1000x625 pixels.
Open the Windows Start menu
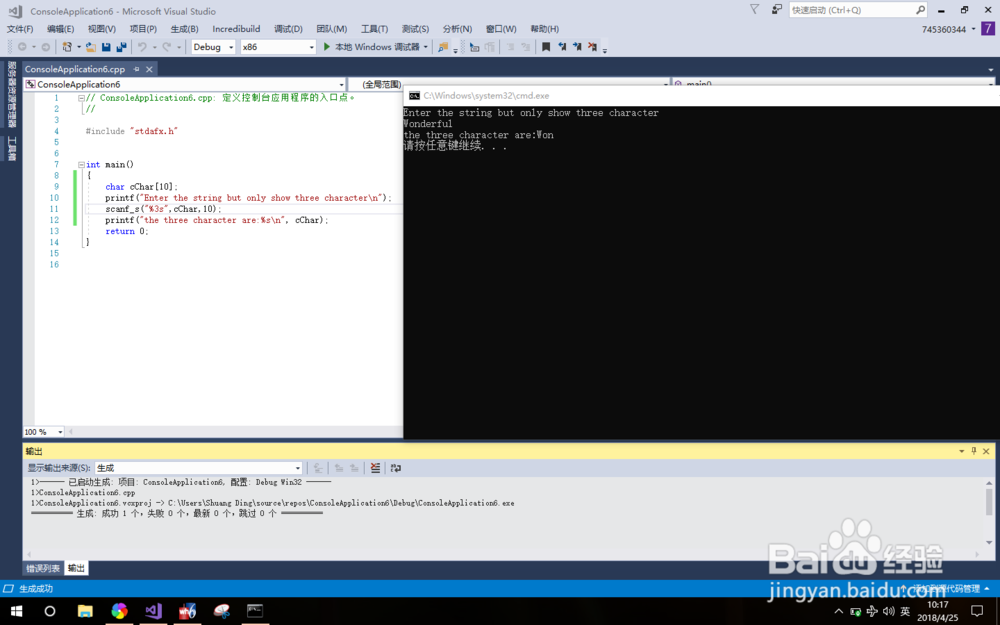17,611
